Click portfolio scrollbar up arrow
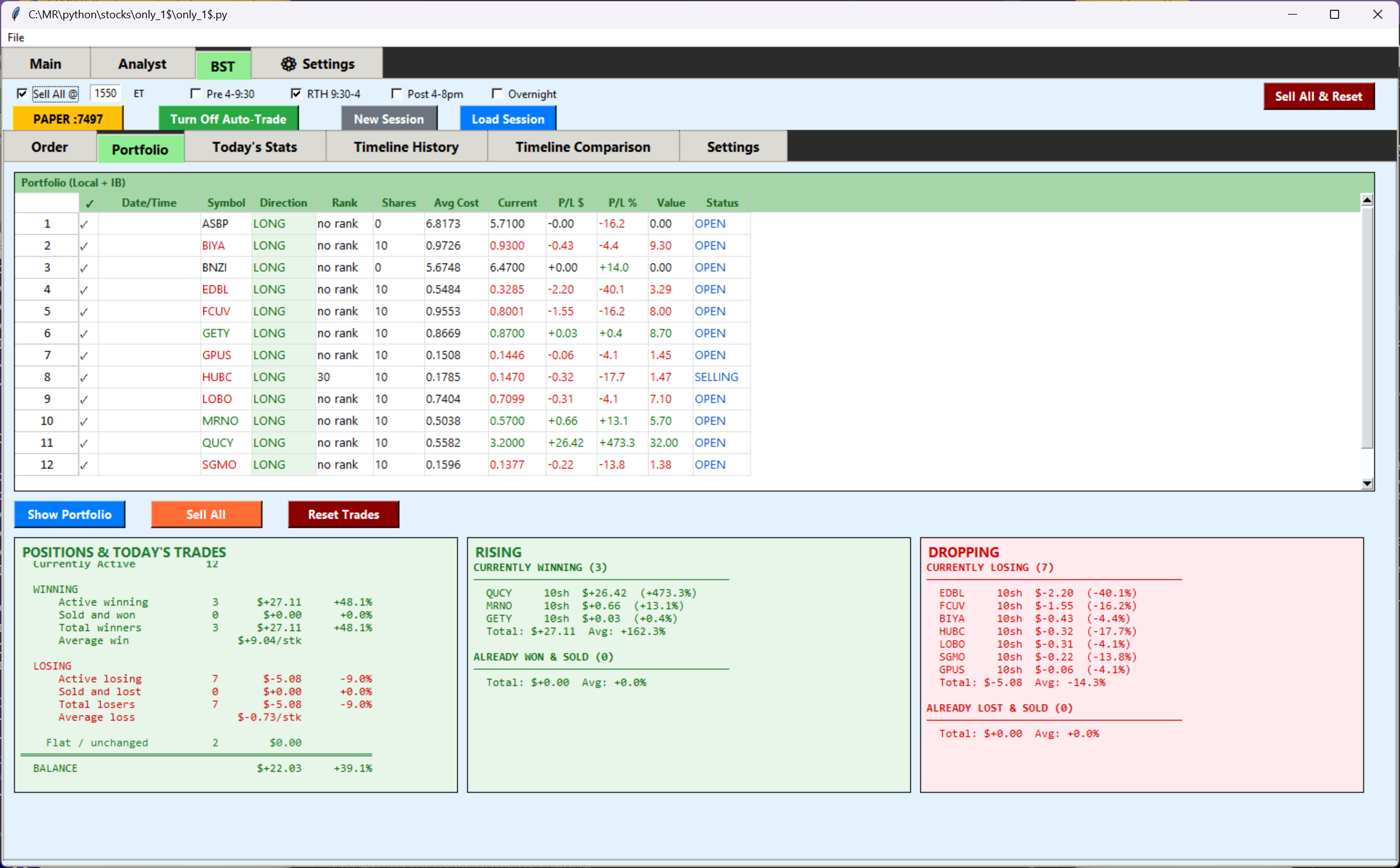 point(1367,200)
